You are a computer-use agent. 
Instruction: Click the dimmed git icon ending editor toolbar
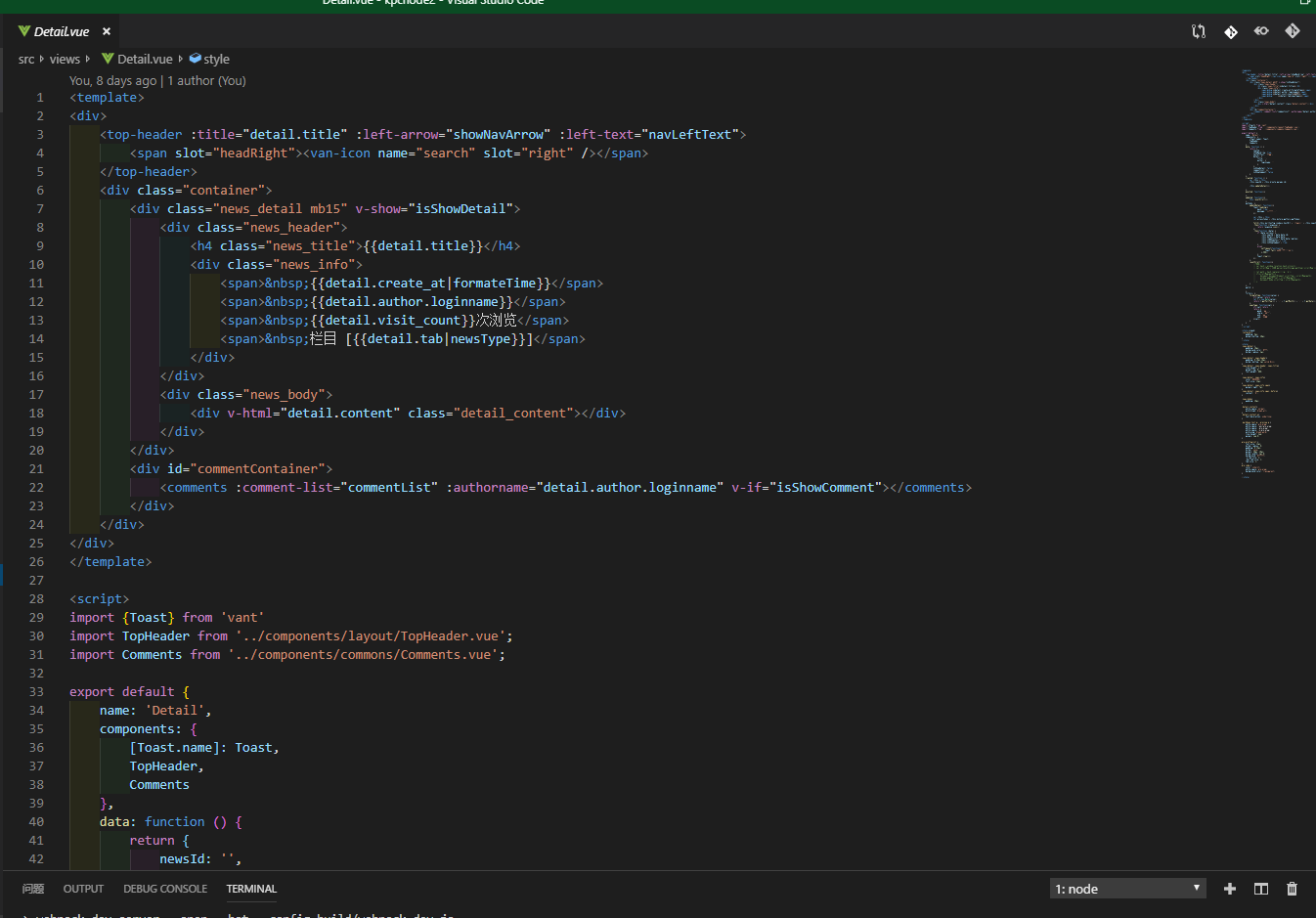1293,31
